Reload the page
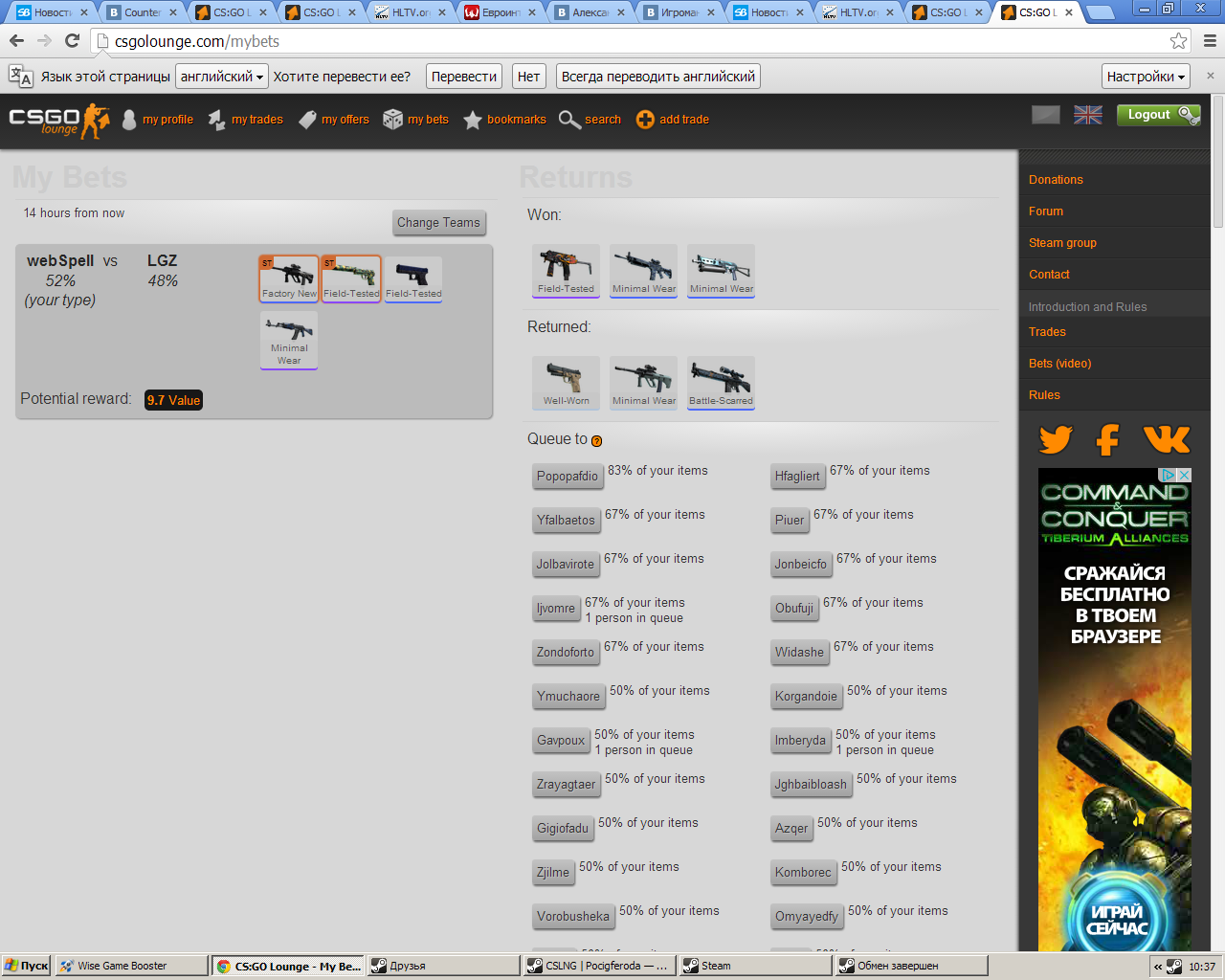 pyautogui.click(x=72, y=41)
